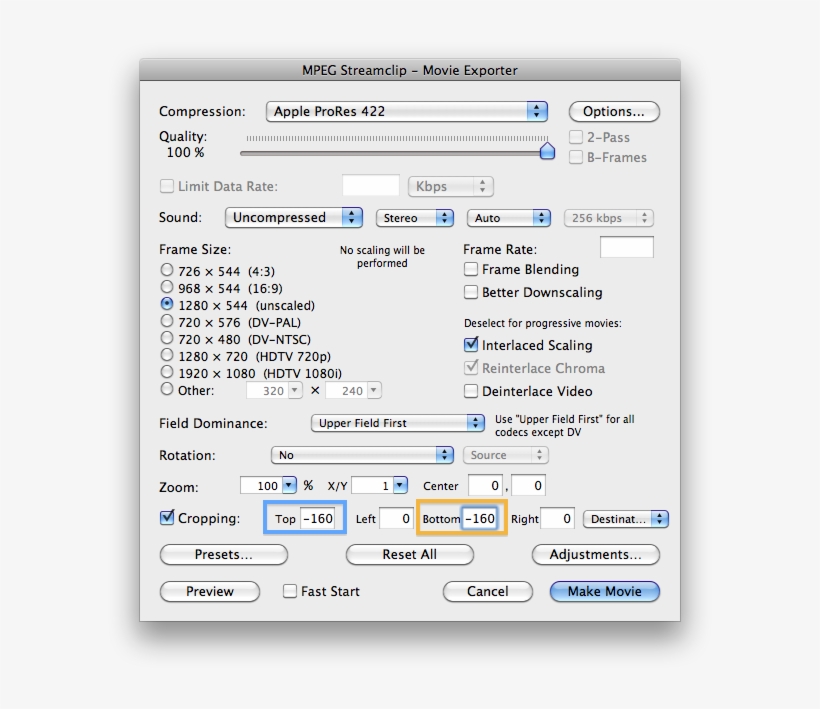Open the Compression format dropdown
Viewport: 820px width, 709px height.
405,111
